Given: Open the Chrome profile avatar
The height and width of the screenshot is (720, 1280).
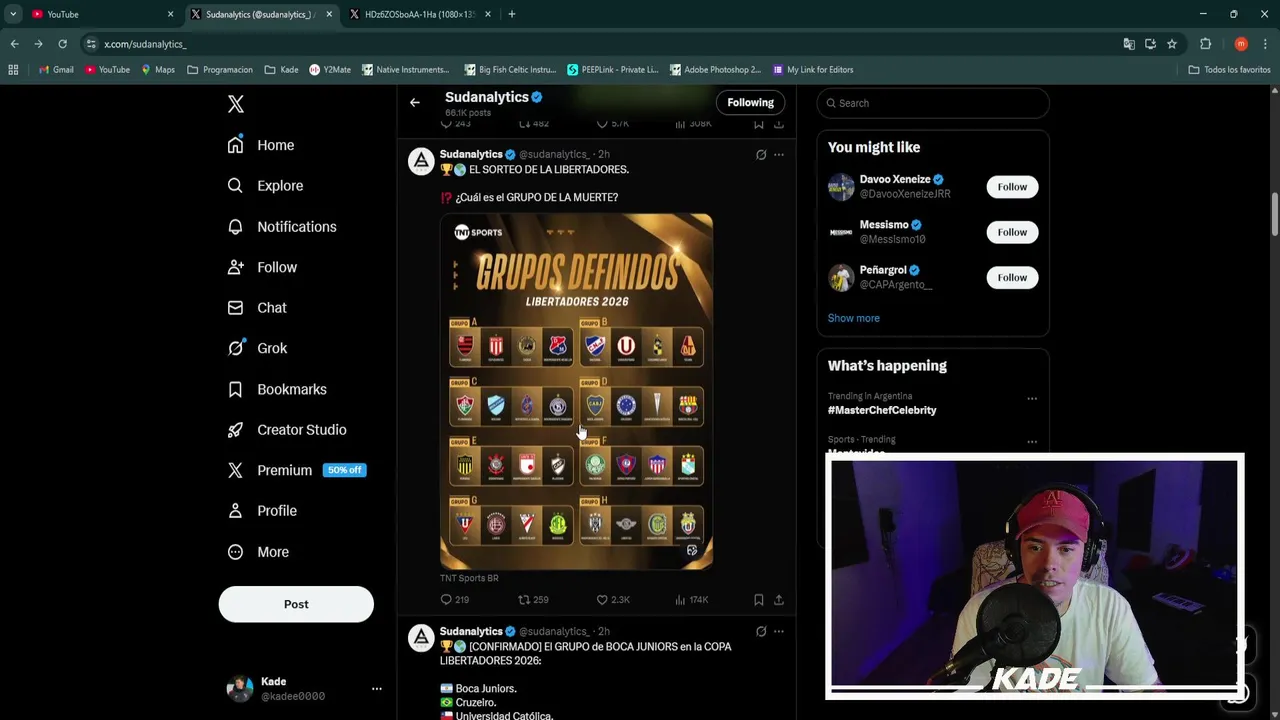Looking at the screenshot, I should (1241, 44).
